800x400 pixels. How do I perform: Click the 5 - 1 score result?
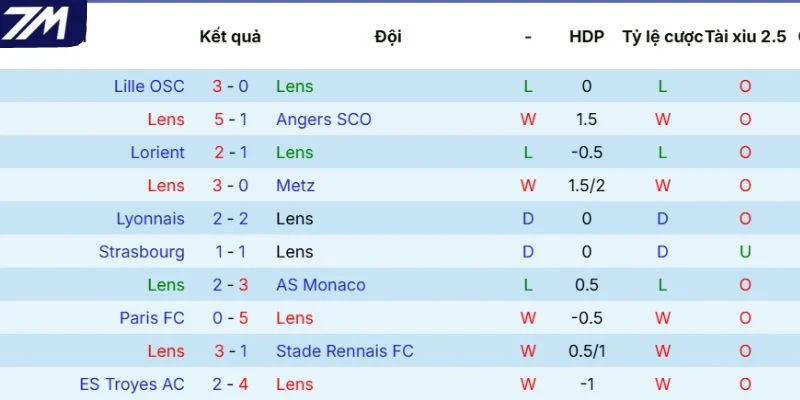(x=231, y=119)
